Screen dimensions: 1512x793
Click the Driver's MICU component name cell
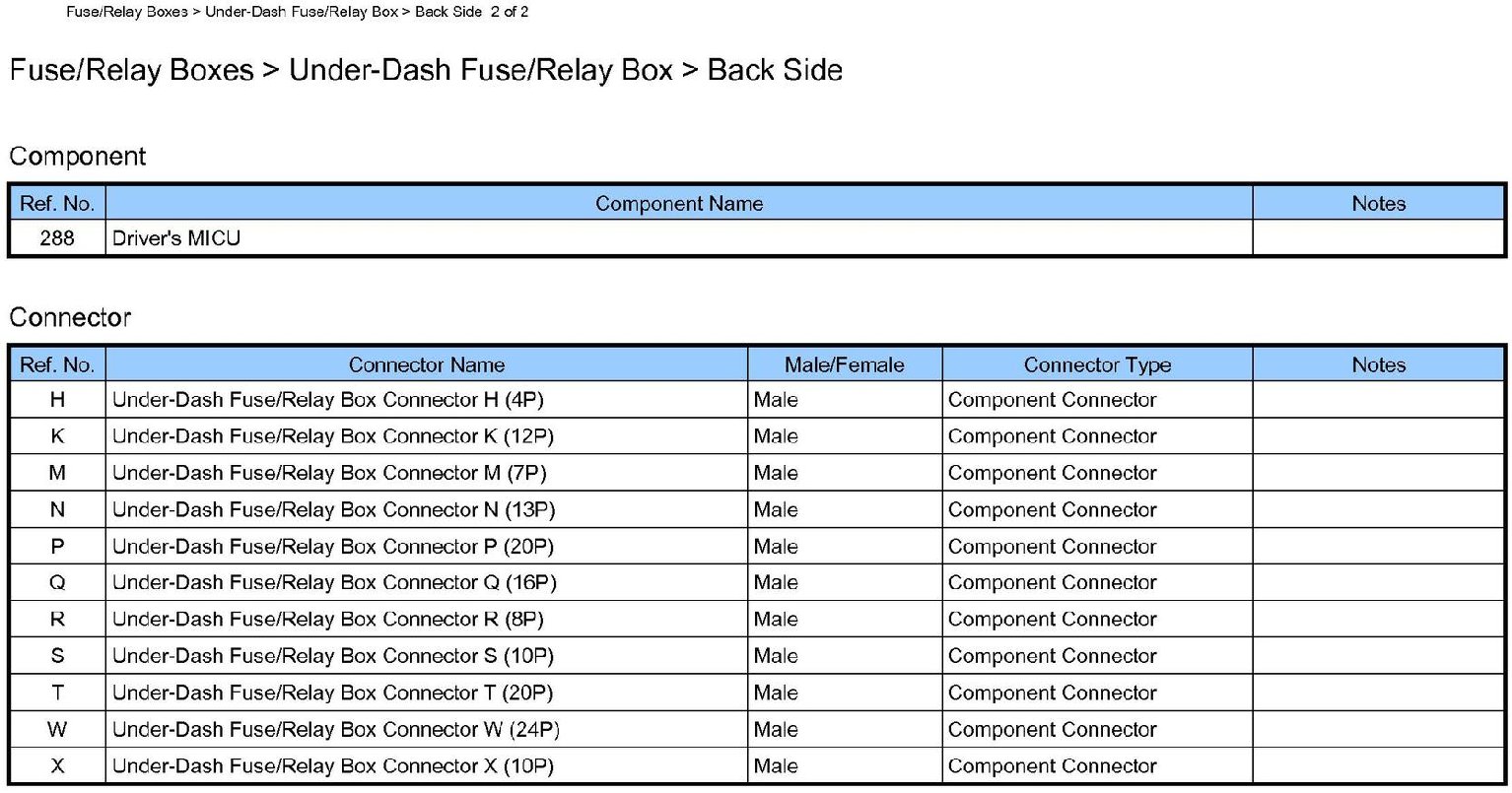click(176, 238)
